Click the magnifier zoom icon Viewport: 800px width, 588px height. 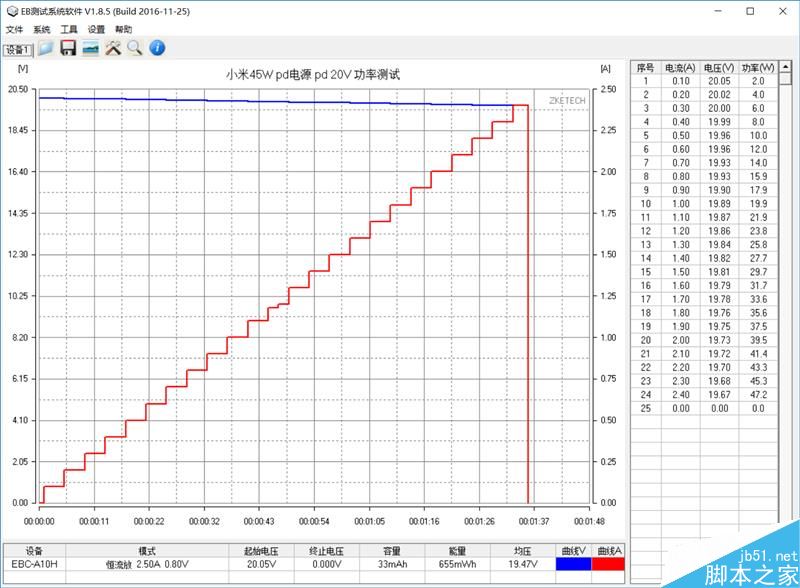coord(135,48)
